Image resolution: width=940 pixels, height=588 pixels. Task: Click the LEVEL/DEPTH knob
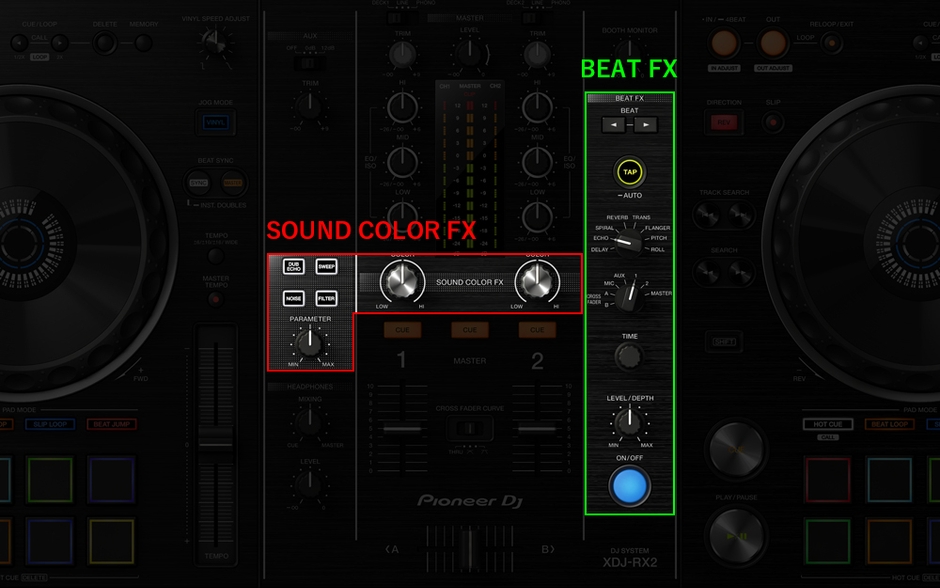[629, 422]
